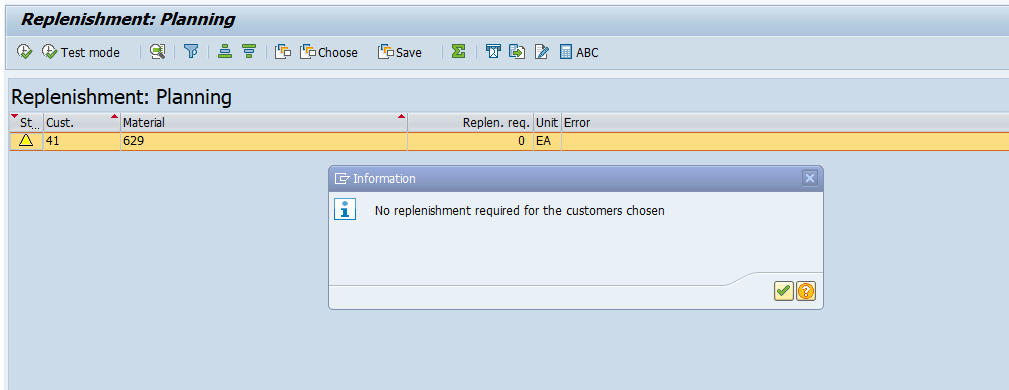Select the Replen. req. column header

coord(470,122)
